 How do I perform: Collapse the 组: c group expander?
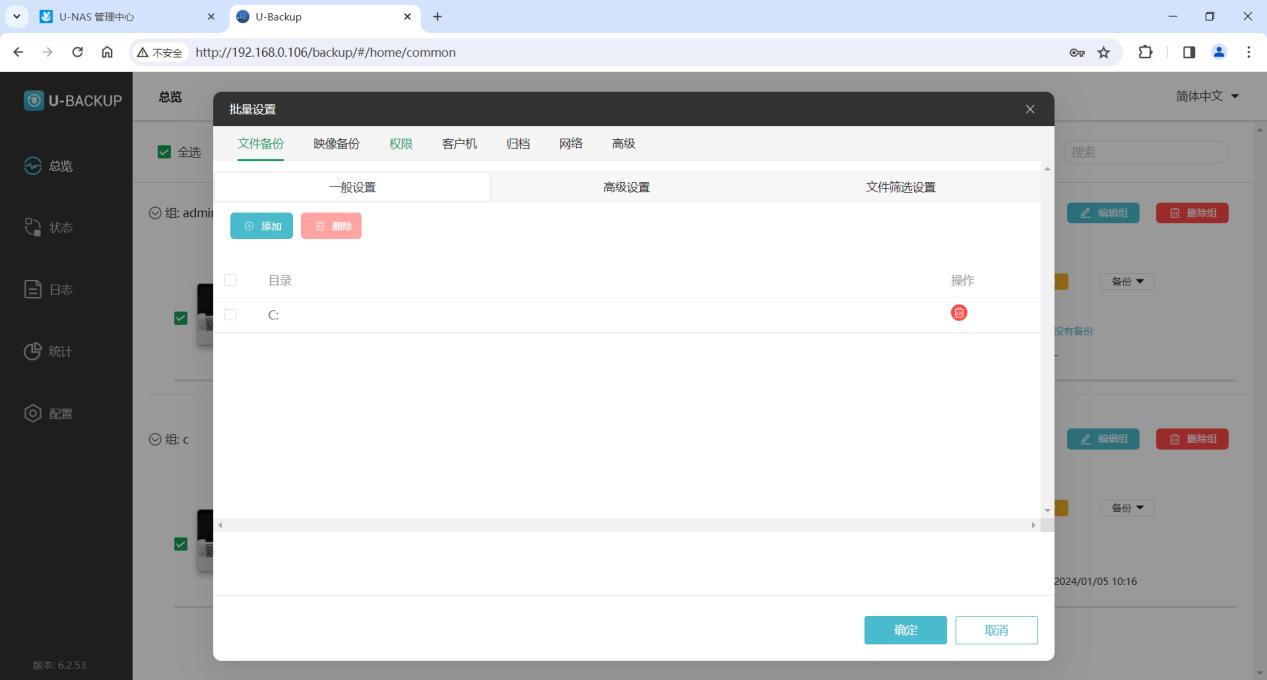click(155, 439)
